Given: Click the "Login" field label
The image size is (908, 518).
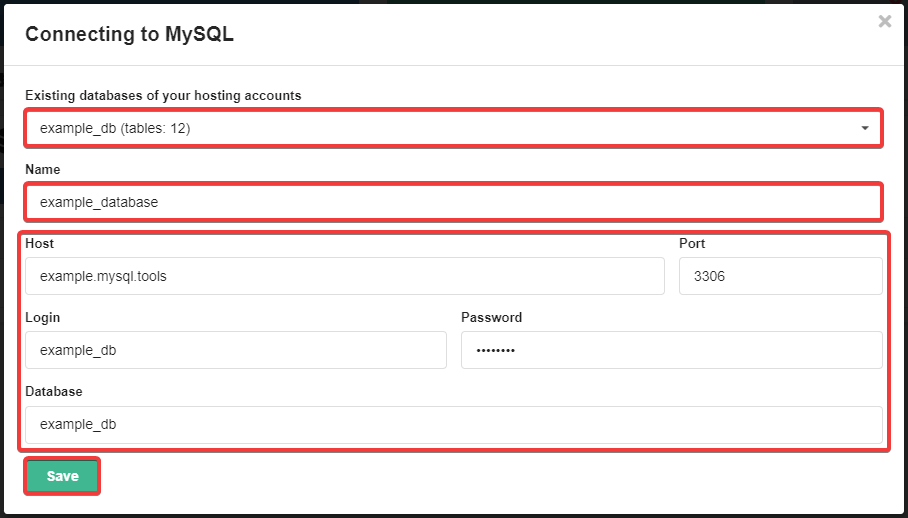Looking at the screenshot, I should (x=43, y=317).
